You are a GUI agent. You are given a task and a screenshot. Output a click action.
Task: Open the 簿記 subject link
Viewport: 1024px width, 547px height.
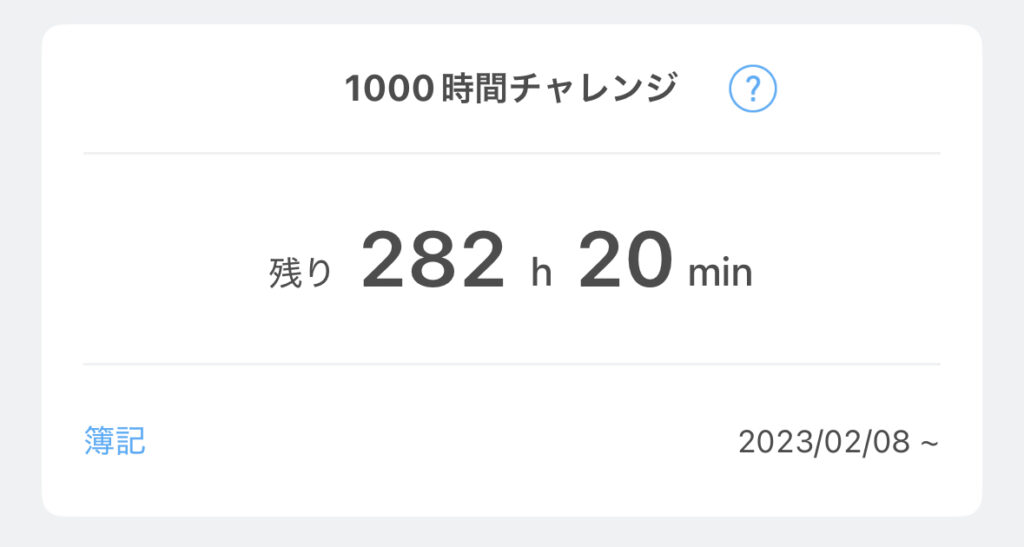pos(115,441)
